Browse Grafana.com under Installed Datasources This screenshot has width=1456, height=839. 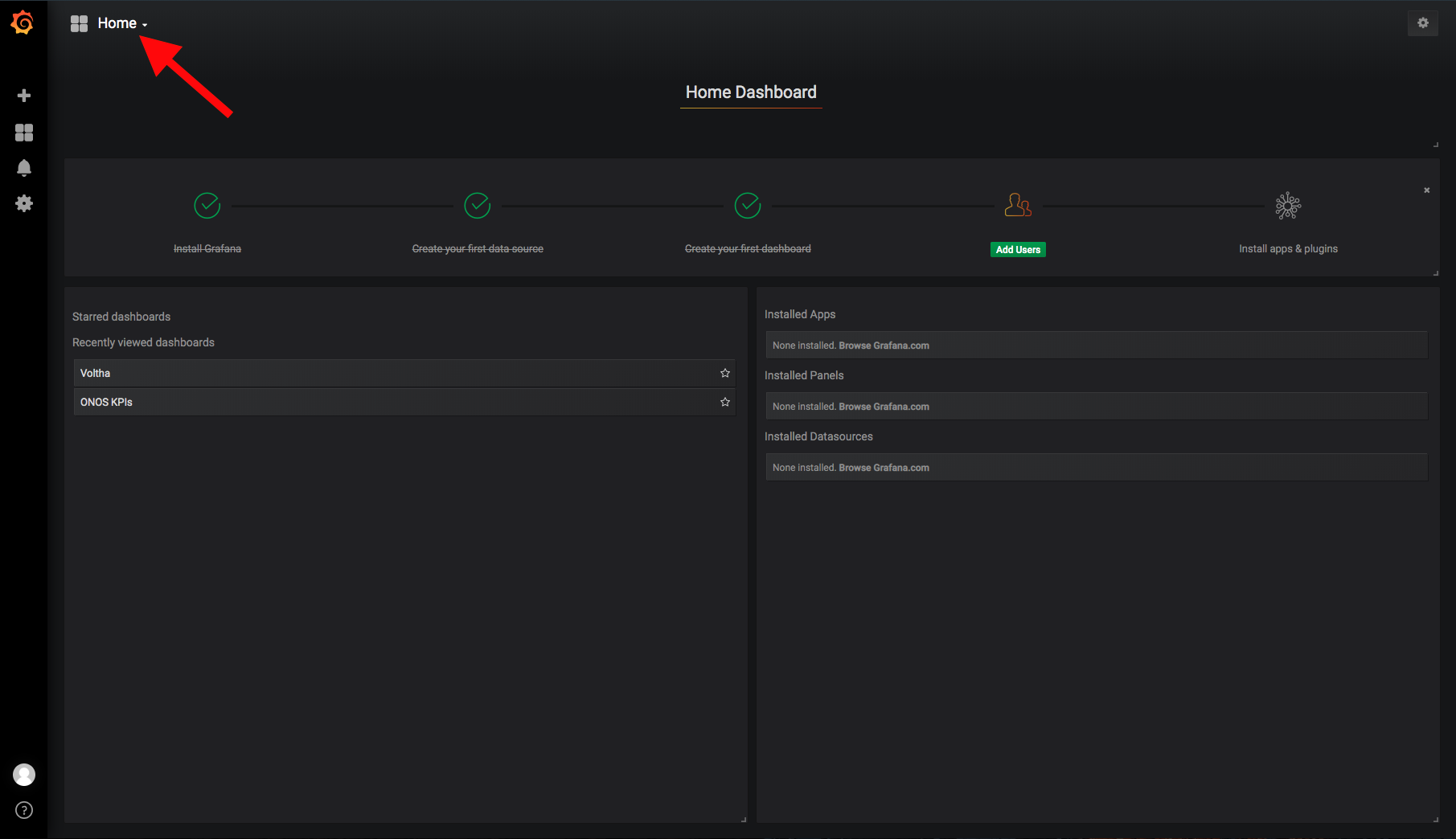884,468
